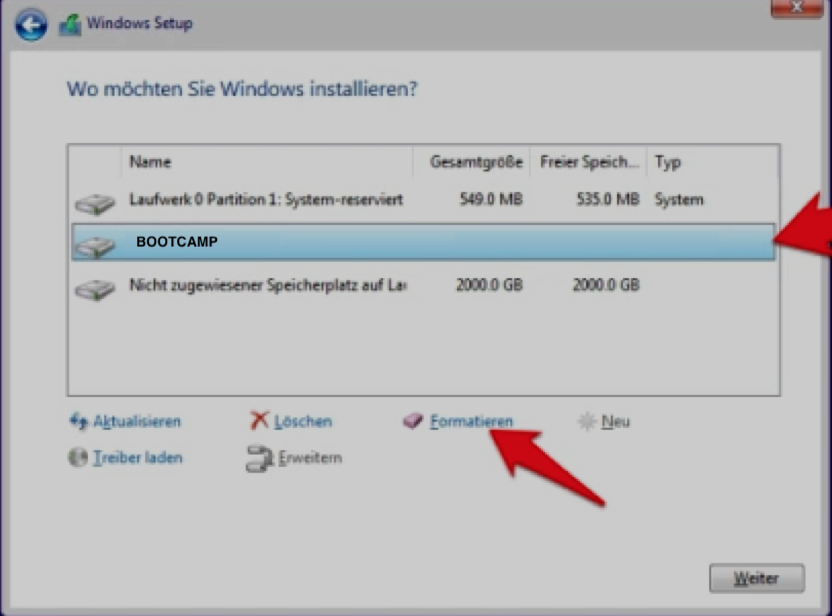Image resolution: width=832 pixels, height=616 pixels.
Task: Select the Formatieren link
Action: (471, 421)
